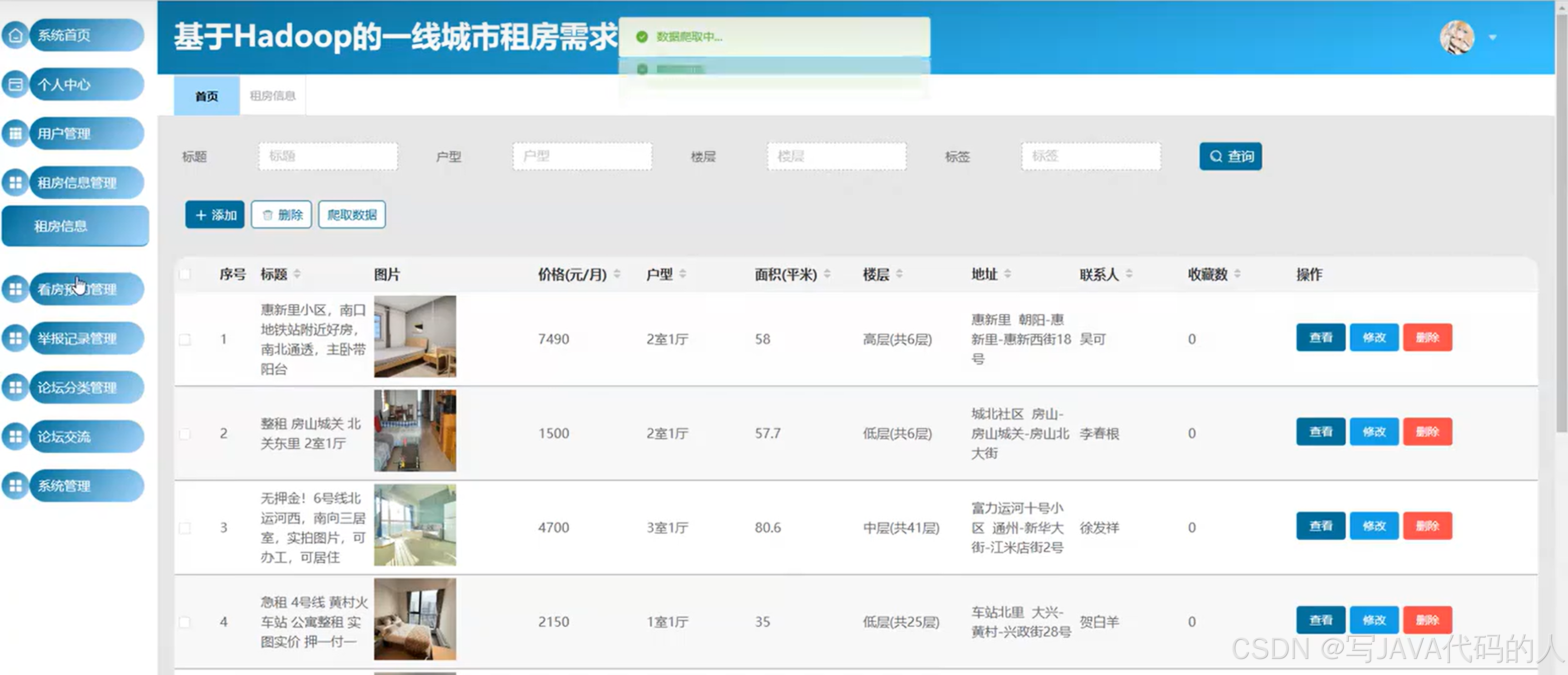The image size is (1568, 675).
Task: Expand 系统管理 sidebar menu
Action: point(86,486)
